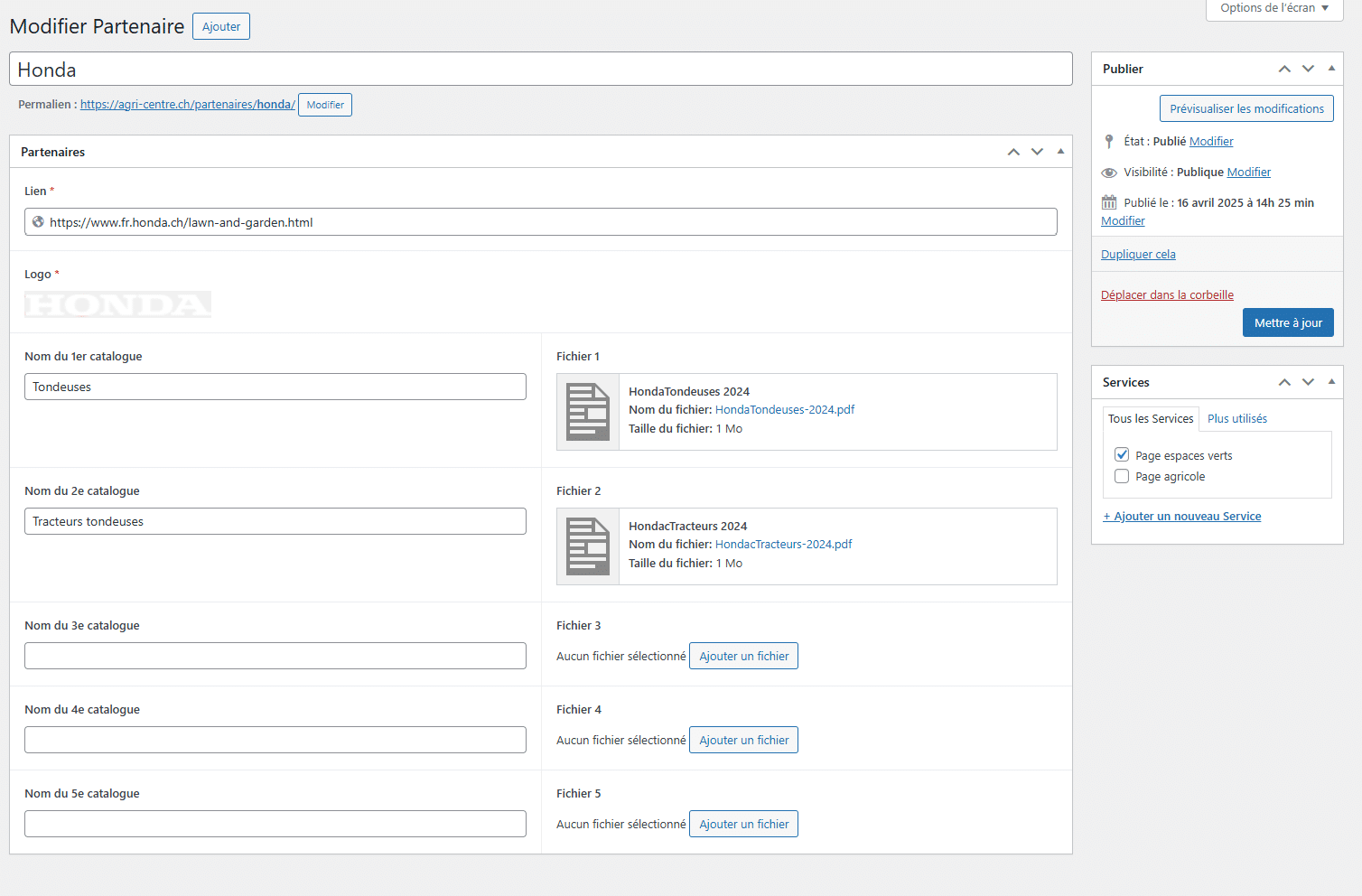Edit publish date via Modifier link
This screenshot has width=1362, height=896.
pos(1123,221)
